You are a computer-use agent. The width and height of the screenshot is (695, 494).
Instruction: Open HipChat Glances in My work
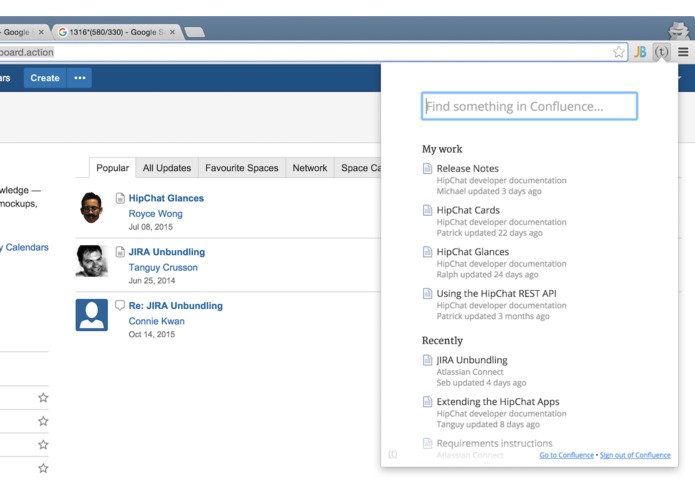[x=472, y=252]
